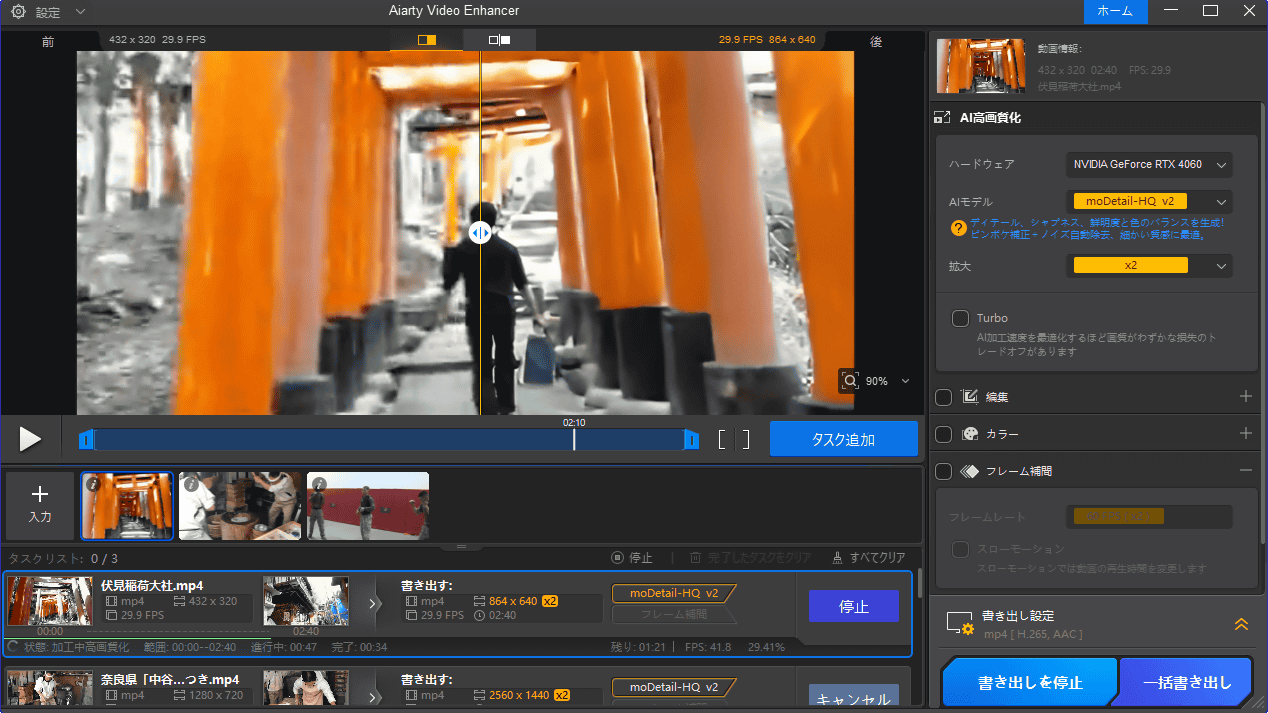Click the settings gear icon
Screen dimensions: 1268x713
18,12
